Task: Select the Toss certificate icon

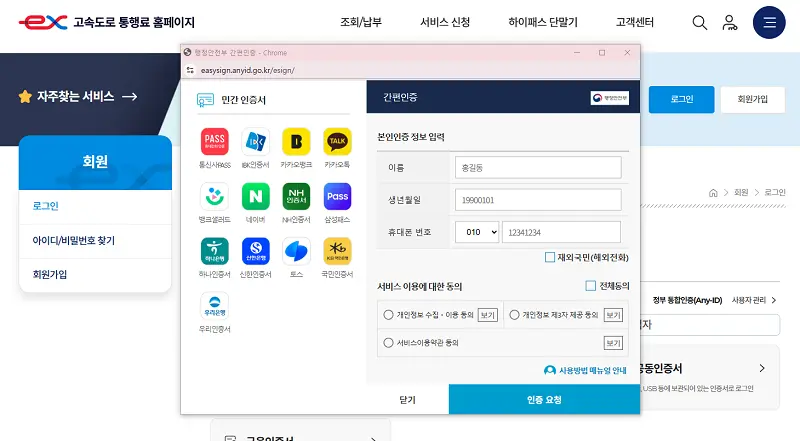Action: 296,251
